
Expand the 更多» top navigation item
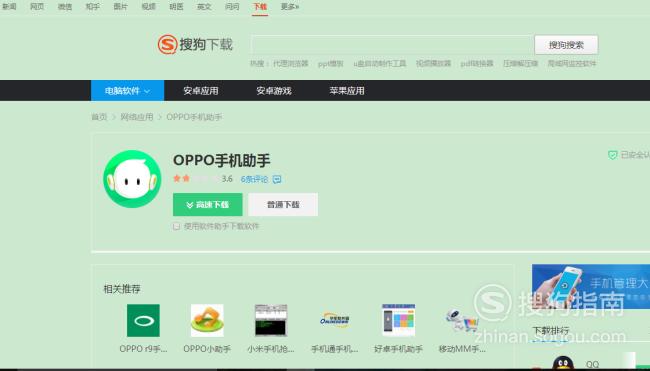[x=290, y=7]
